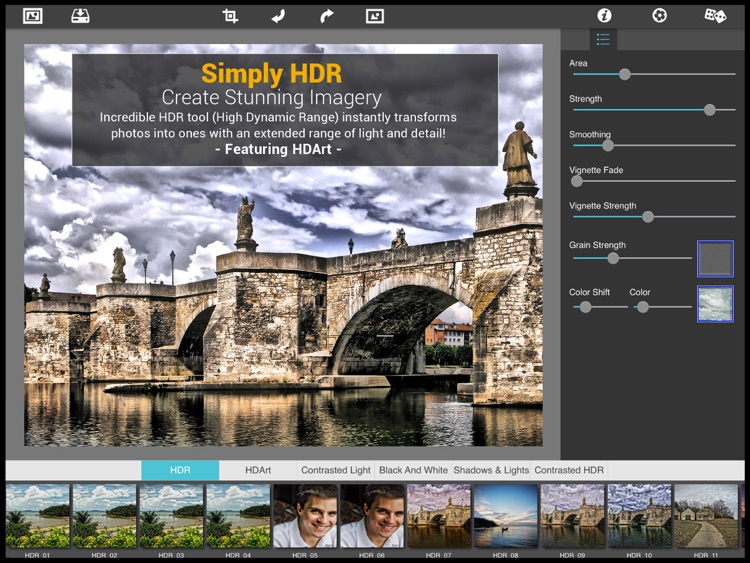The width and height of the screenshot is (750, 563).
Task: Click the Color slider handle
Action: [x=643, y=307]
